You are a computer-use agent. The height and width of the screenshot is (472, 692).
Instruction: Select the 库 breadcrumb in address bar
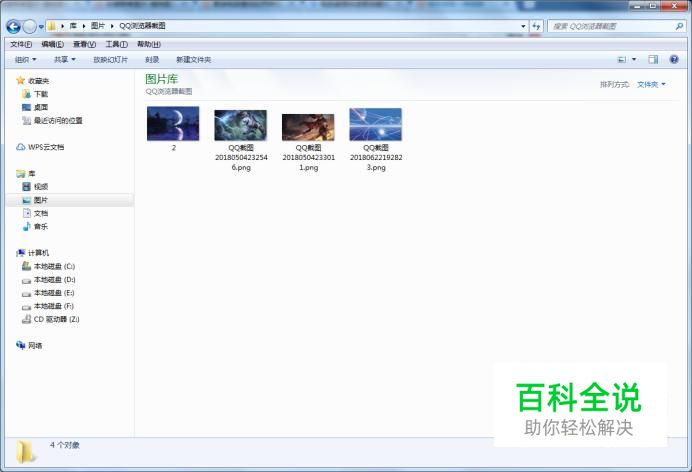(73, 26)
